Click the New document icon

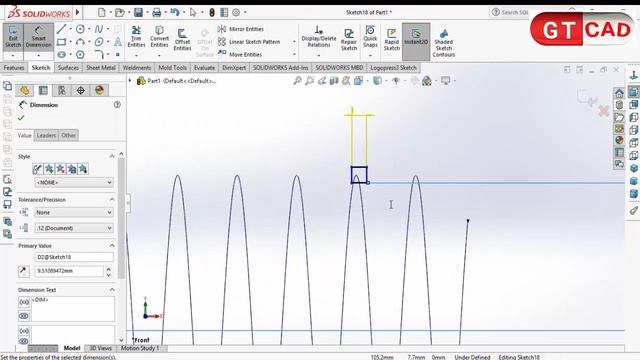[x=102, y=13]
